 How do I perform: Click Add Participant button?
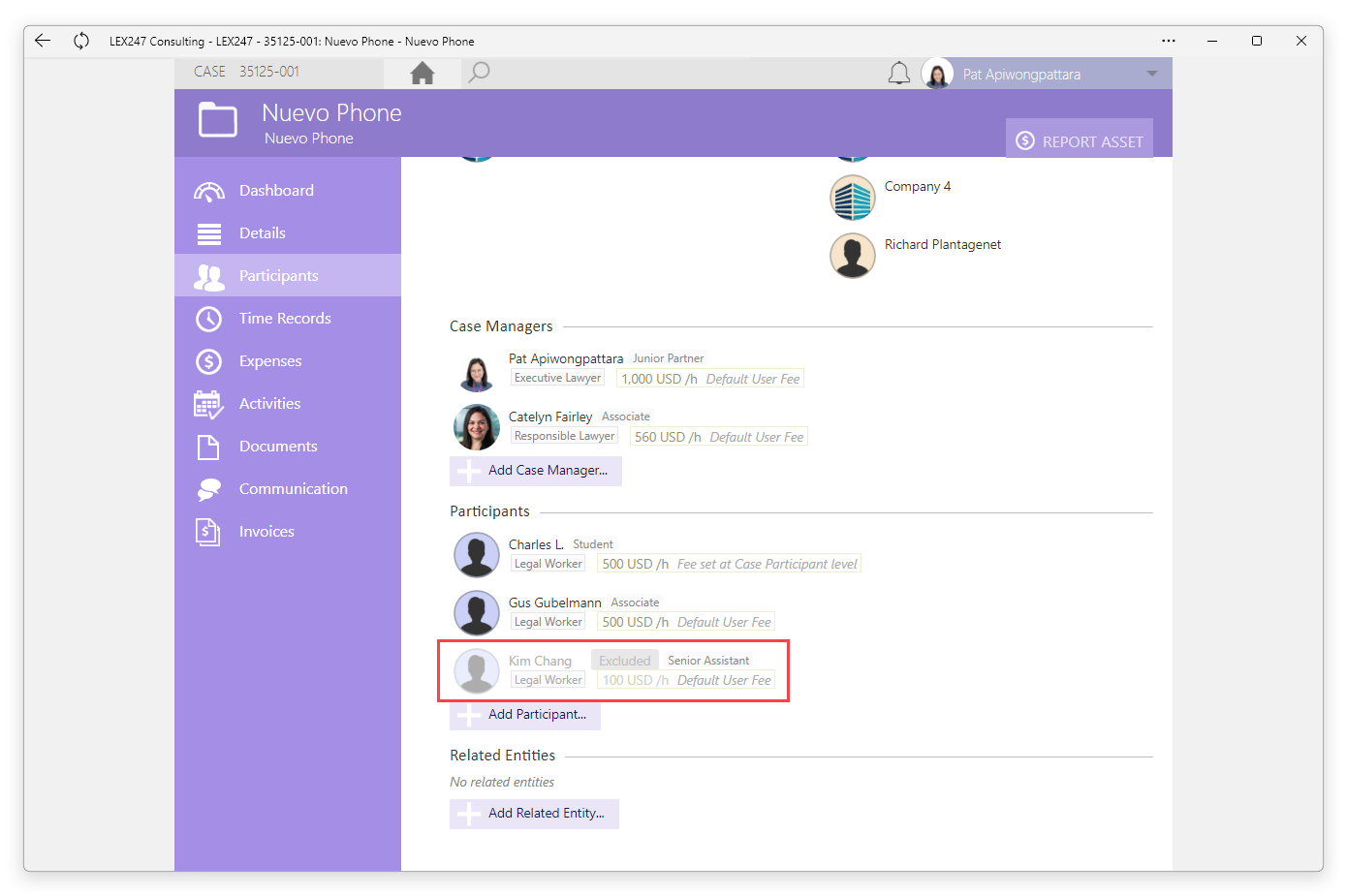click(525, 715)
